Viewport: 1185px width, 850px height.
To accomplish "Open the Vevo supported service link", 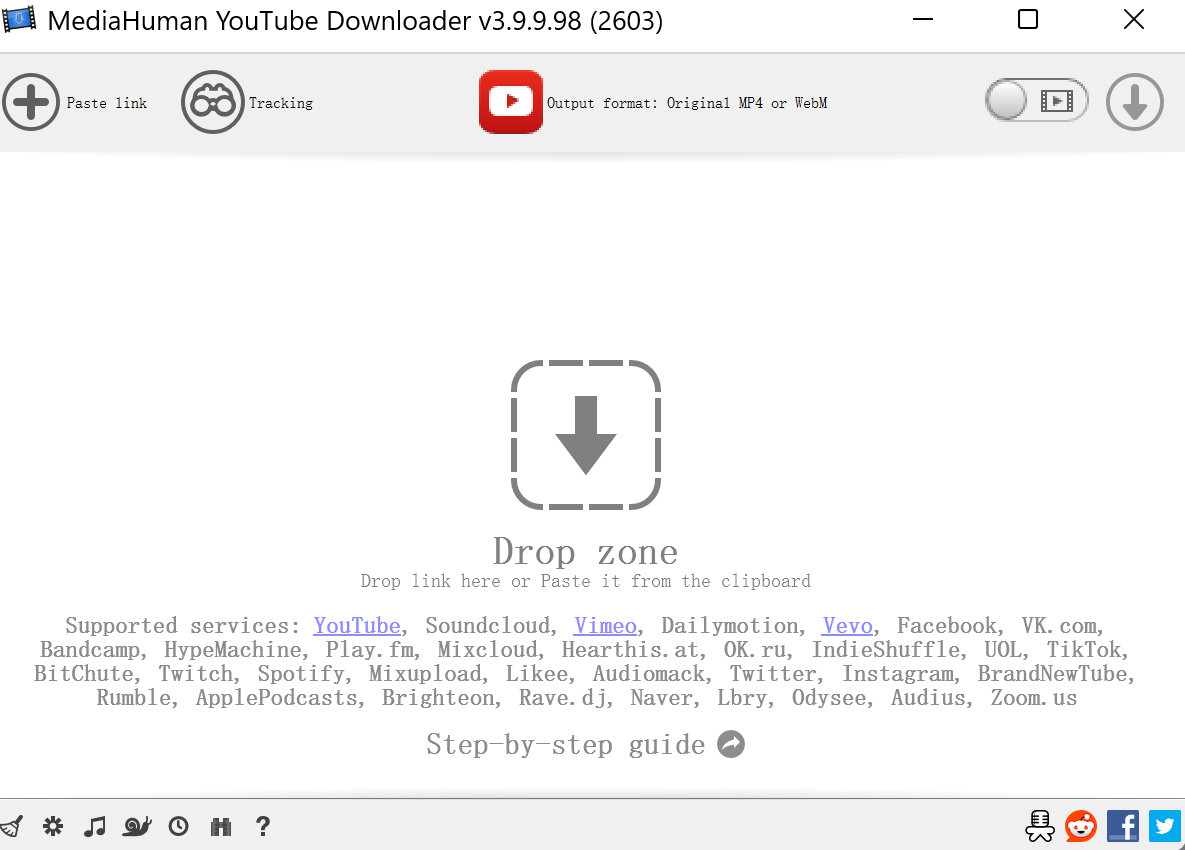I will click(847, 626).
